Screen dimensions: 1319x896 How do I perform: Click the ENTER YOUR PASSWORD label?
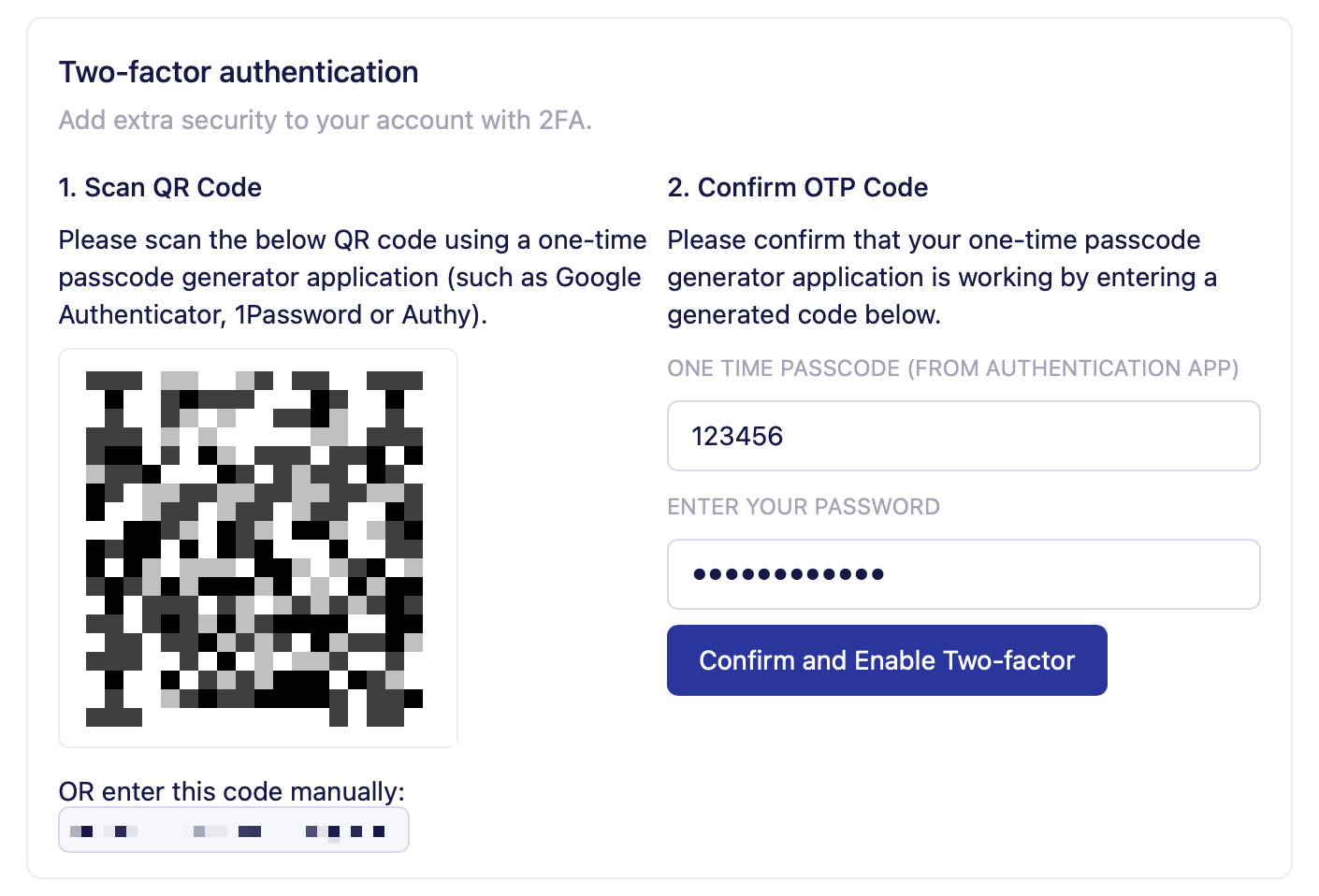(x=804, y=506)
